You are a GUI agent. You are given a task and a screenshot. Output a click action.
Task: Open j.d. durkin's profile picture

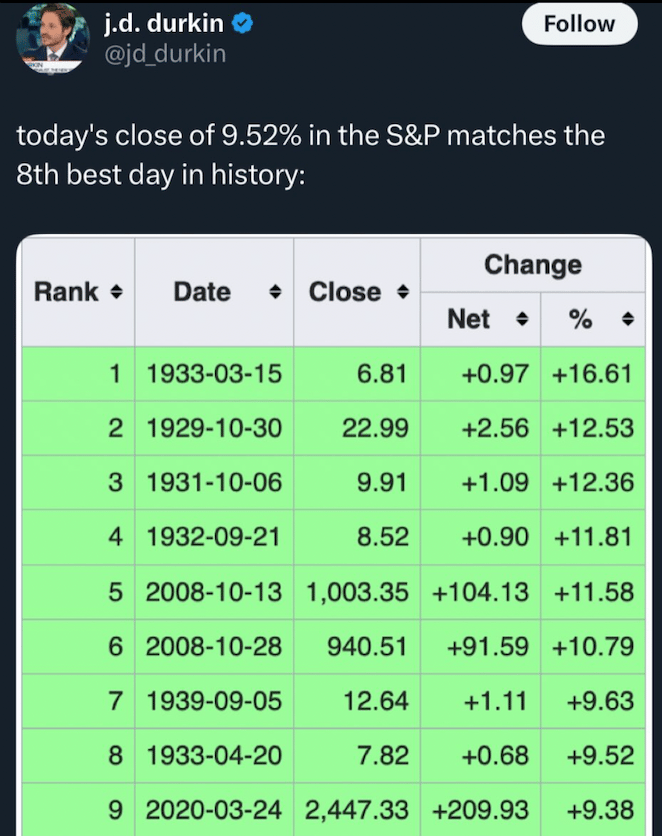tap(52, 38)
